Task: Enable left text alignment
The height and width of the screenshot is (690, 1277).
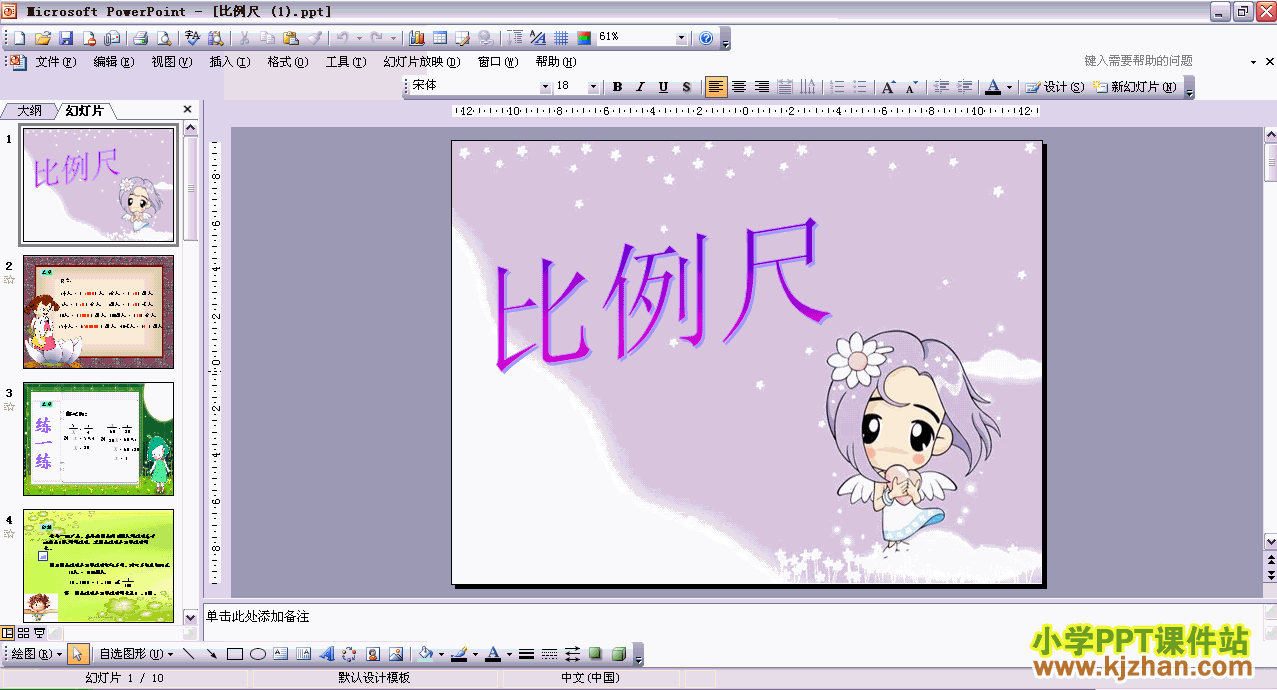Action: click(716, 87)
